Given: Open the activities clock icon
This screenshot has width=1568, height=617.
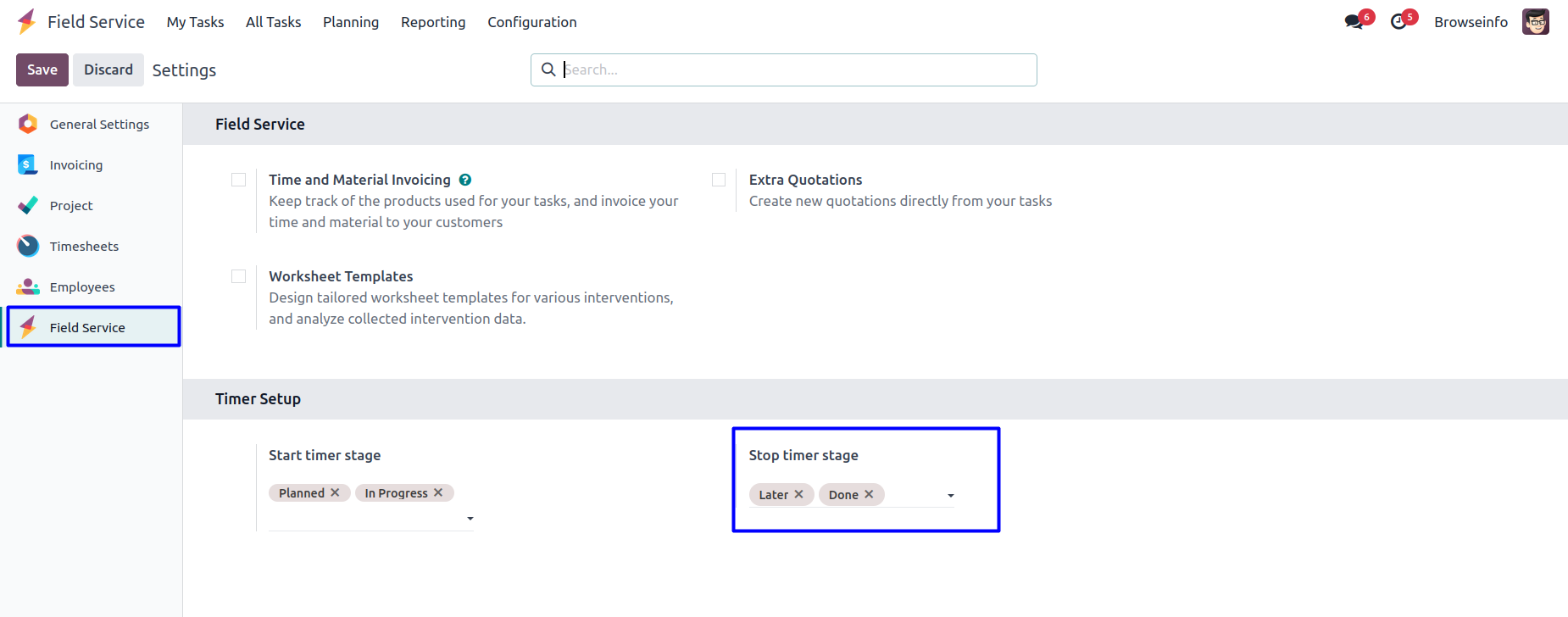Looking at the screenshot, I should pos(1398,22).
